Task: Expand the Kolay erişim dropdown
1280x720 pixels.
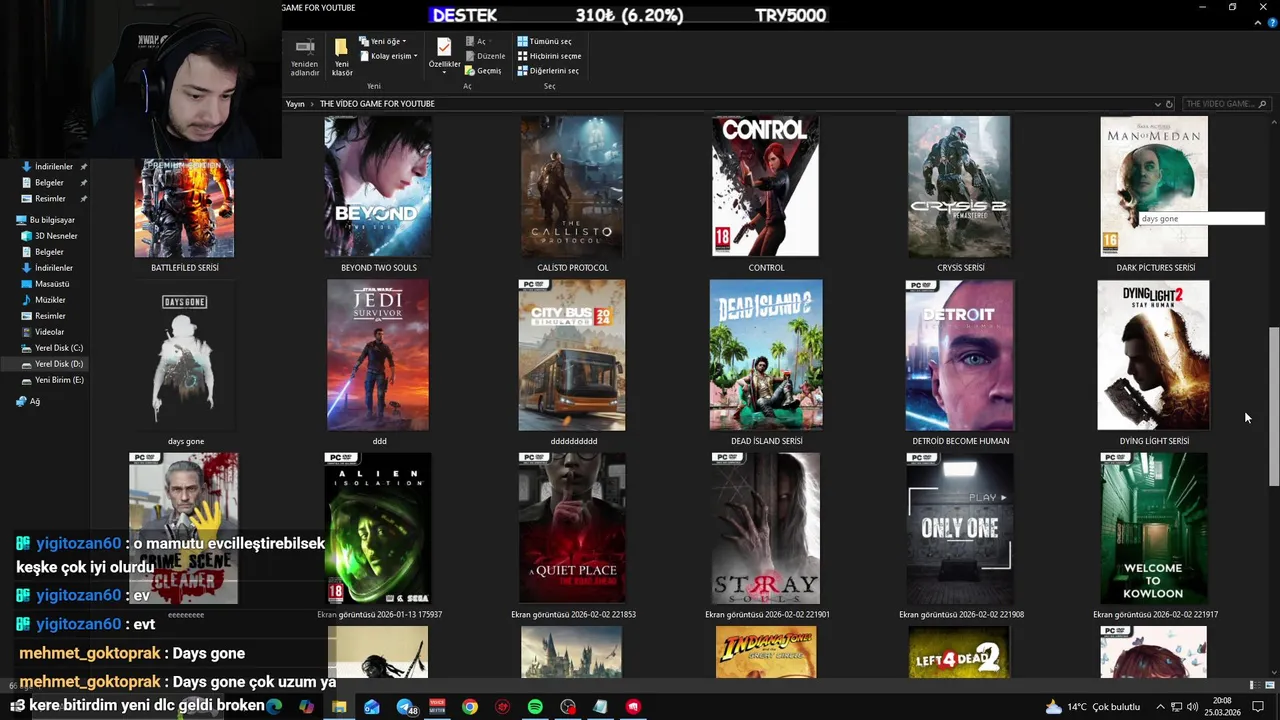Action: pyautogui.click(x=388, y=56)
